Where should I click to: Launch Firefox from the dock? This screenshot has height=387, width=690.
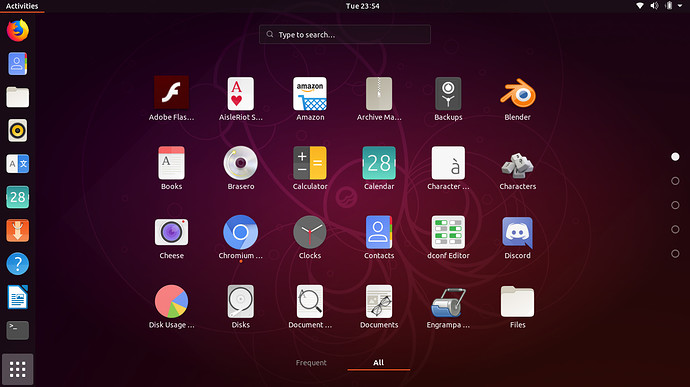[18, 30]
